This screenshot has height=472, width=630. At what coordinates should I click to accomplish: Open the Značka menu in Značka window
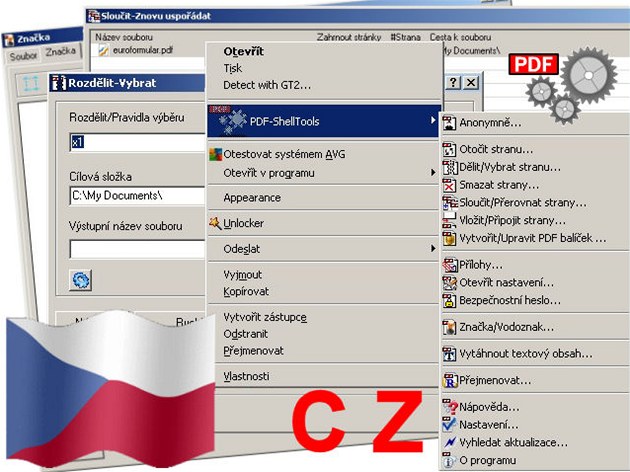[60, 51]
